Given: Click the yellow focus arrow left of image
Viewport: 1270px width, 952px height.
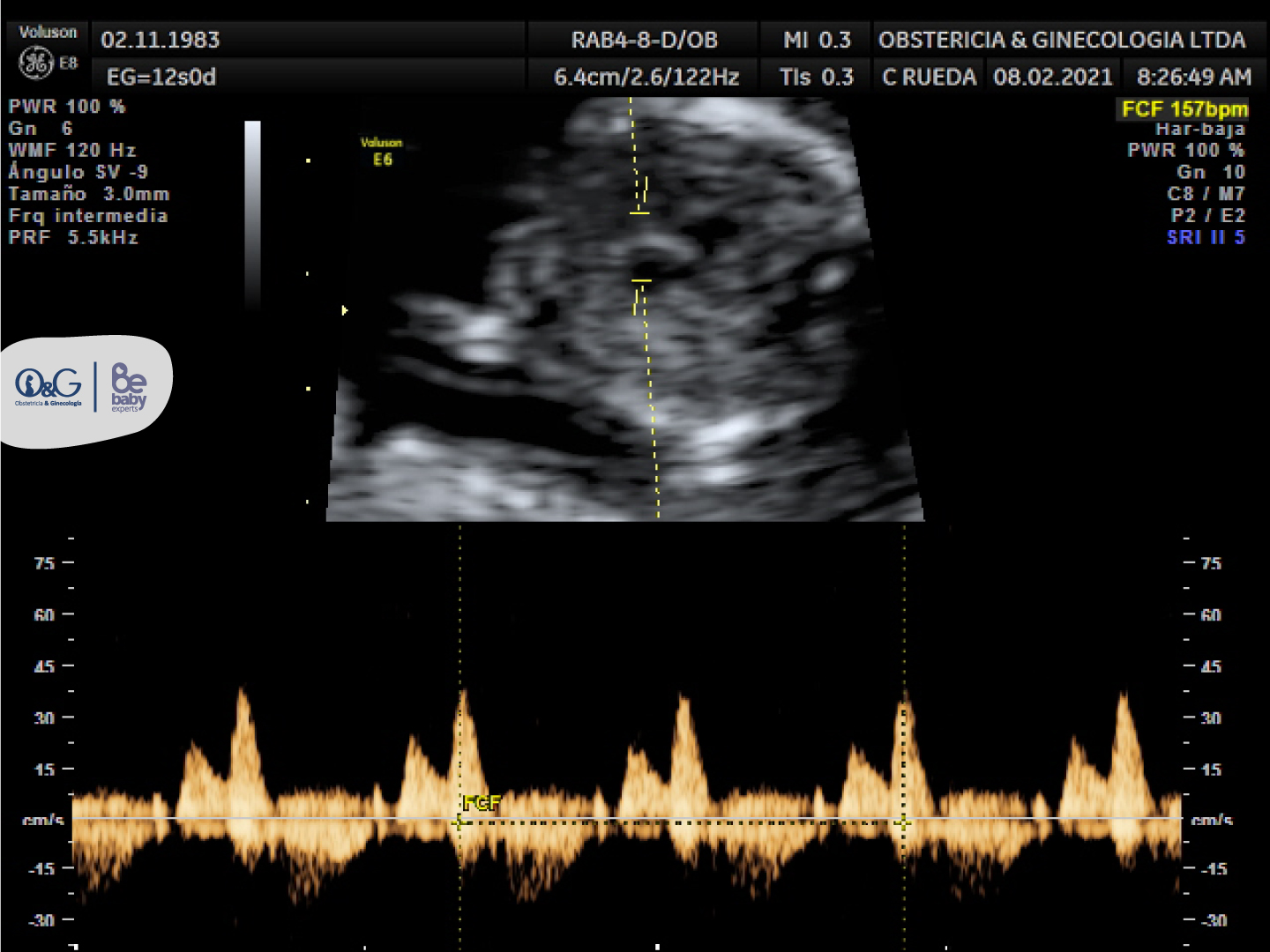Looking at the screenshot, I should [x=345, y=310].
